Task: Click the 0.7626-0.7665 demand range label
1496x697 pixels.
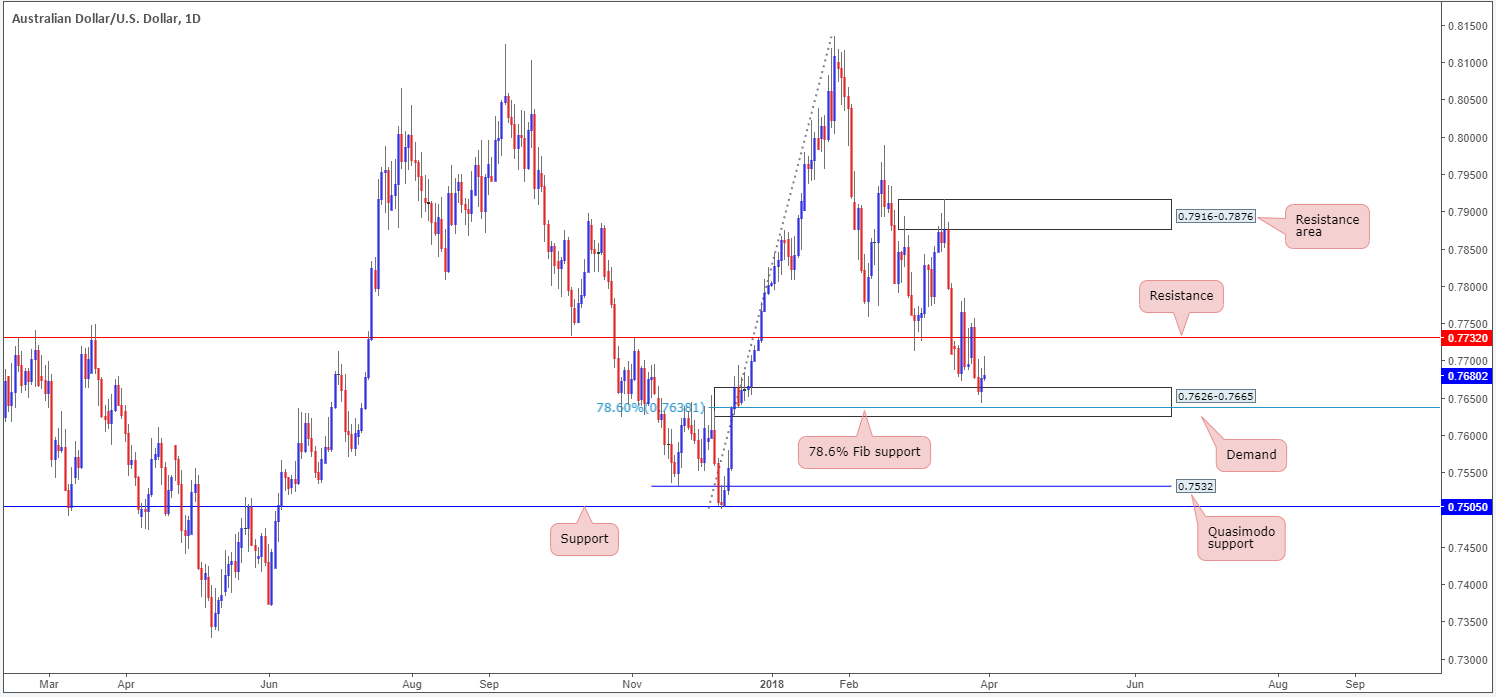Action: (1214, 396)
